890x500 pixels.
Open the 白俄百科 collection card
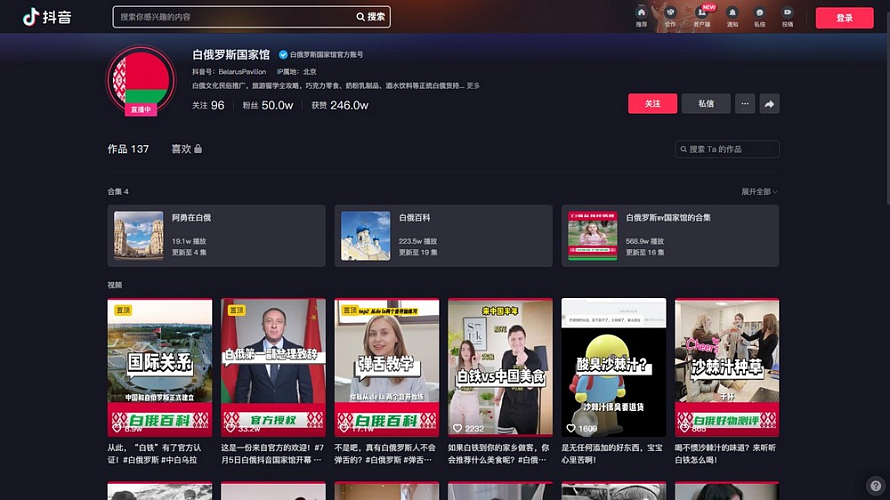pos(443,236)
